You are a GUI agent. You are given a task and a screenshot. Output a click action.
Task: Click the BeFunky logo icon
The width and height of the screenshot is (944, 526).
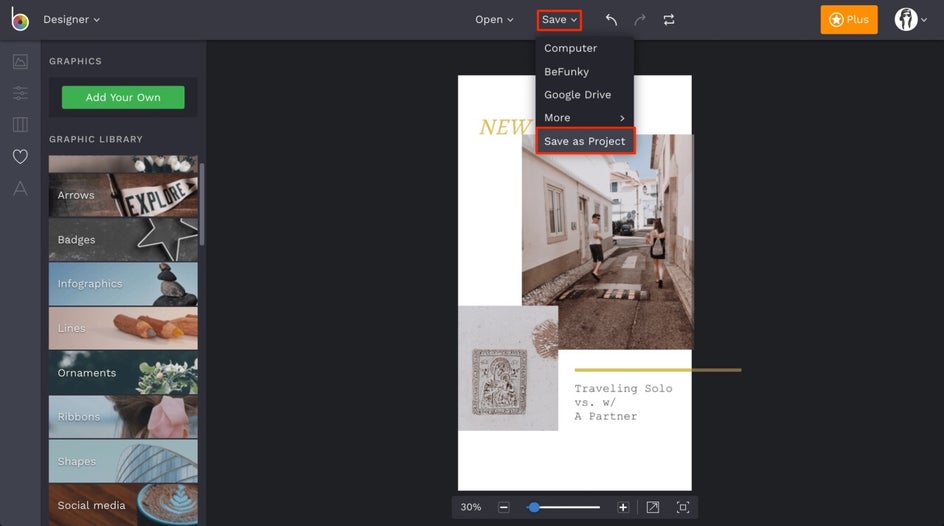20,19
